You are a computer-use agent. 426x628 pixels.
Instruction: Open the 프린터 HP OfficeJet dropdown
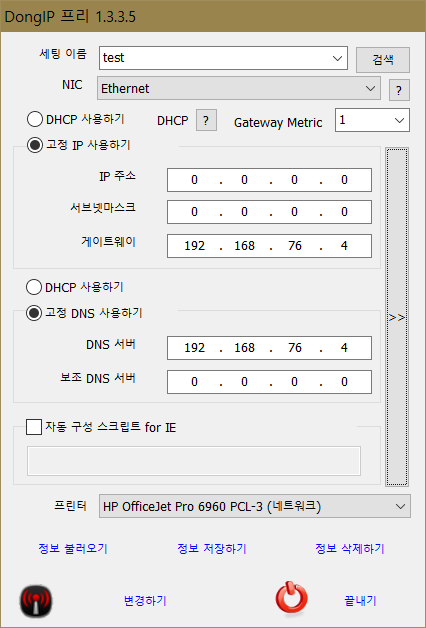(255, 506)
